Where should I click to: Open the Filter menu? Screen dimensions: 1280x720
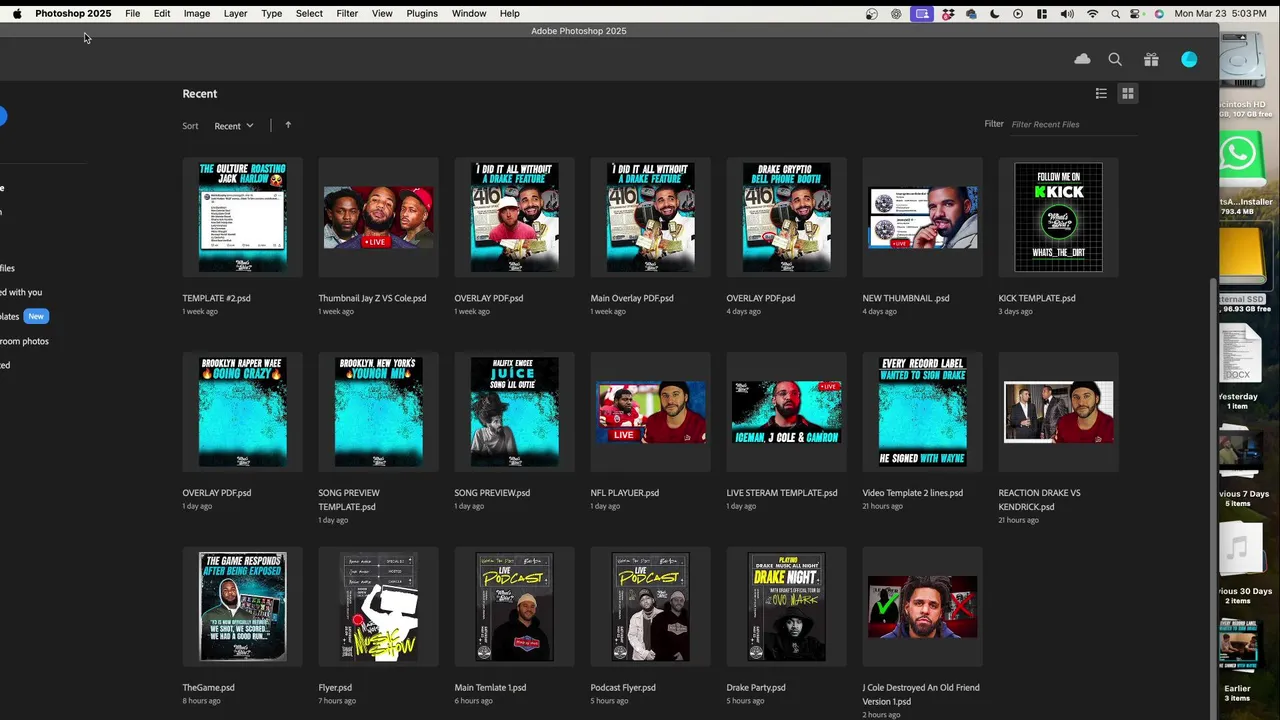coord(347,13)
